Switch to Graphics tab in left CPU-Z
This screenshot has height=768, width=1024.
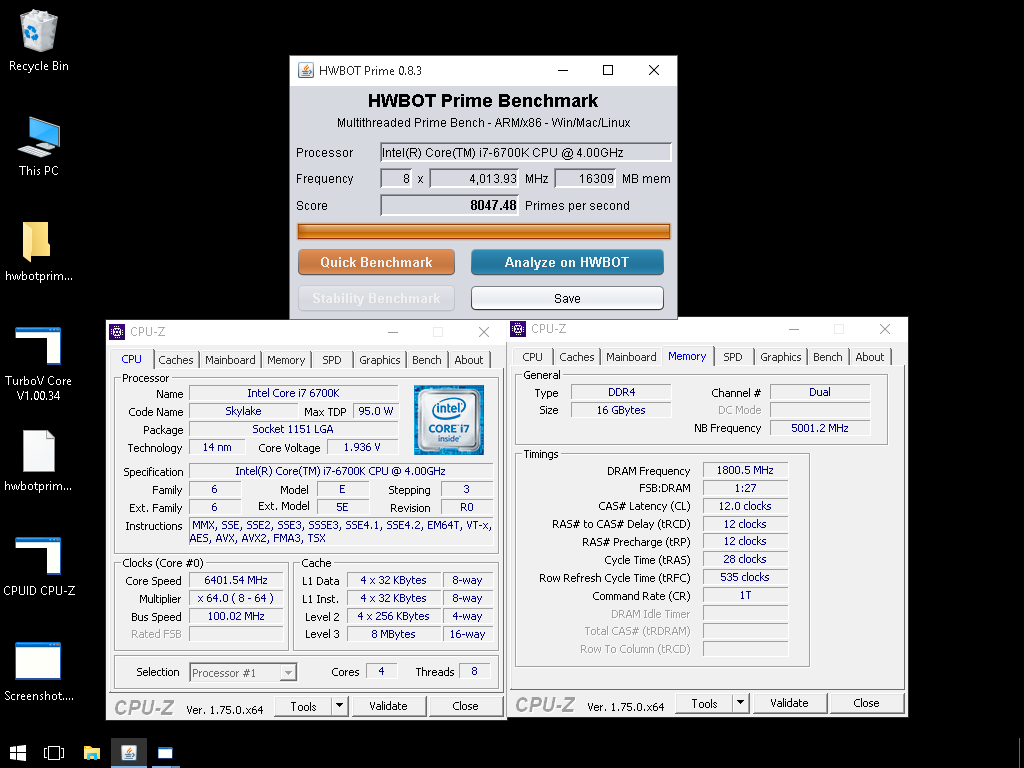pos(379,360)
